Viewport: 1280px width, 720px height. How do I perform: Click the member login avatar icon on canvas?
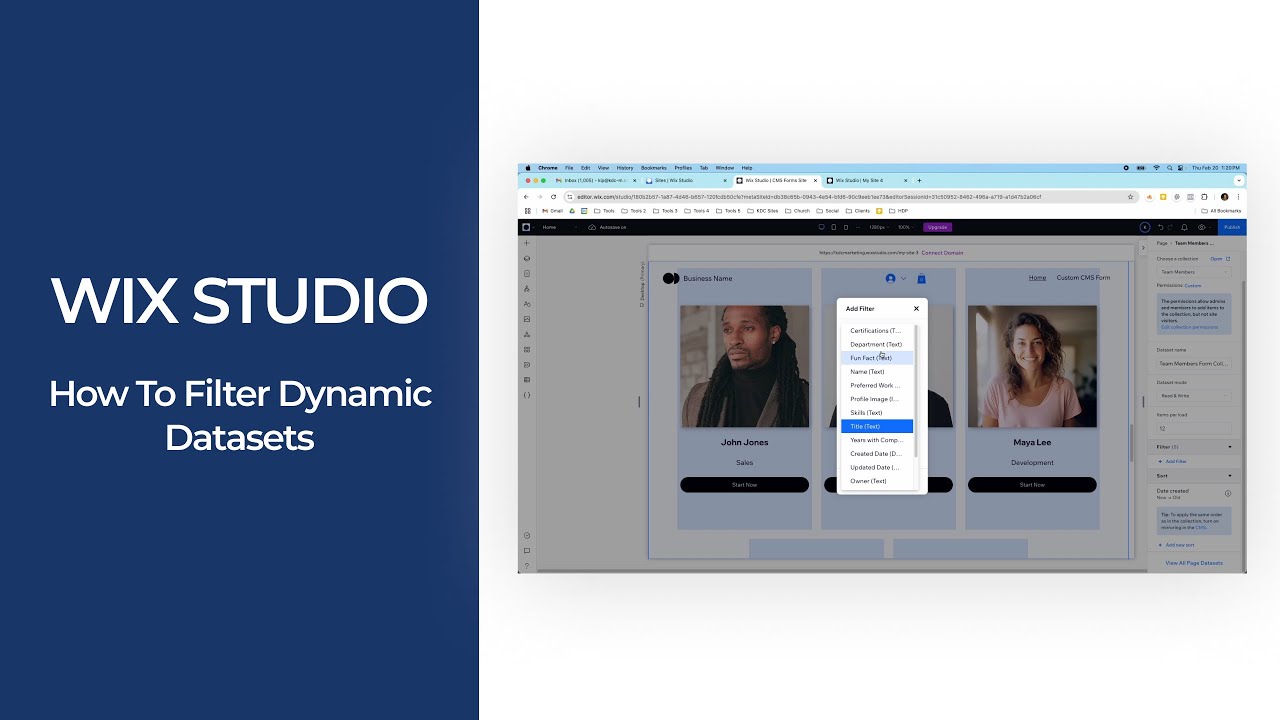[x=891, y=279]
